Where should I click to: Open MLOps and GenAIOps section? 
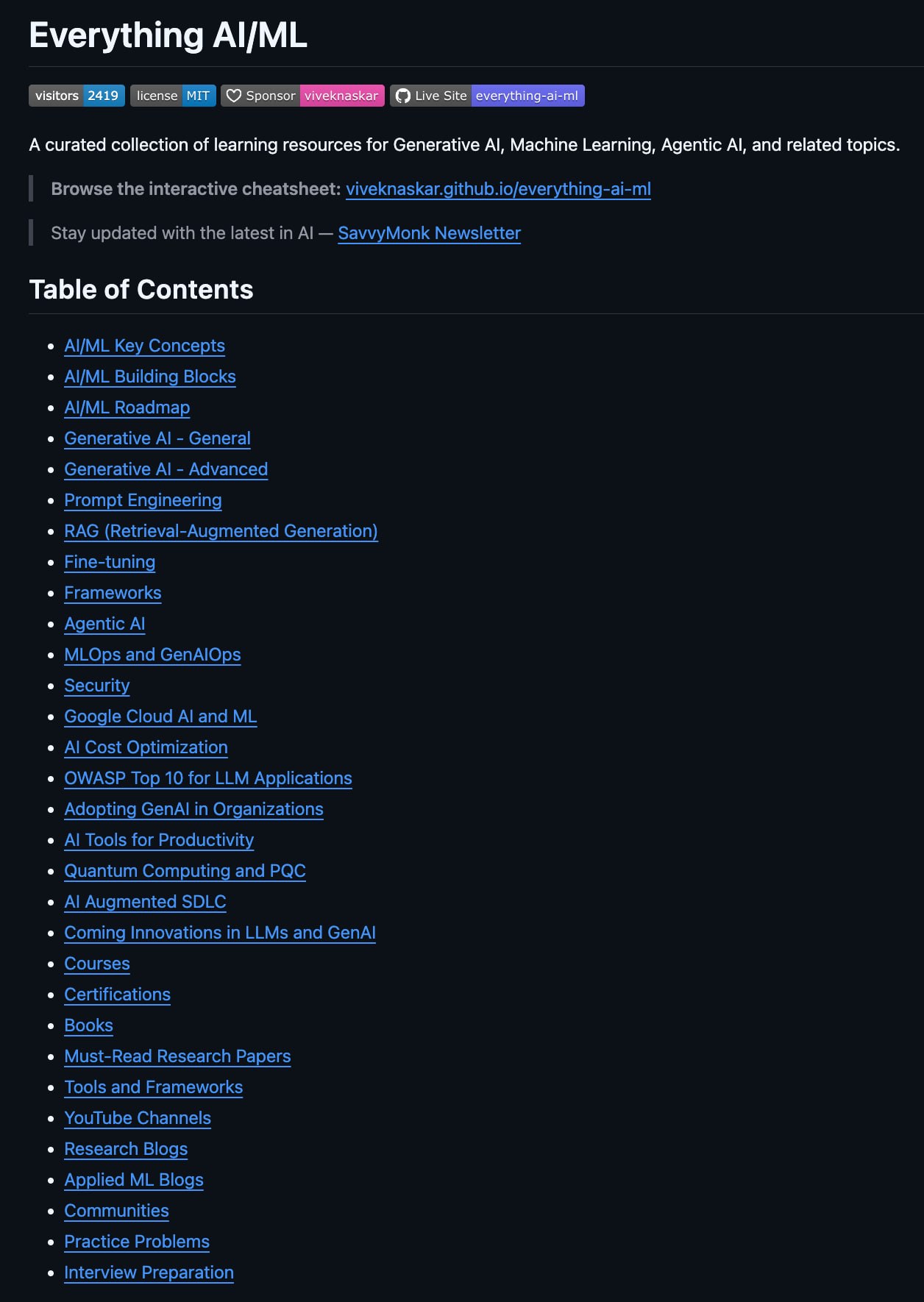(152, 655)
